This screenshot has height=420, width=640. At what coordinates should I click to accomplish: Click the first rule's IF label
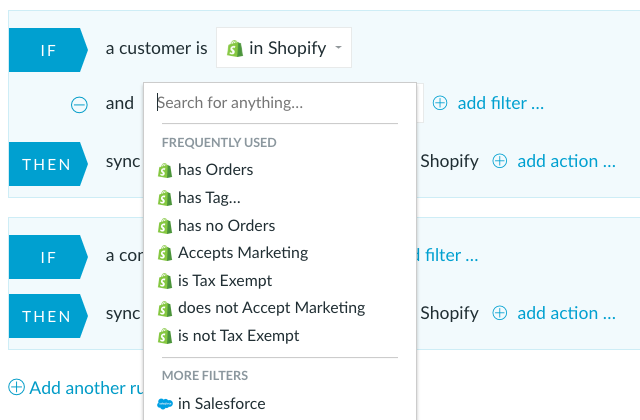point(48,50)
